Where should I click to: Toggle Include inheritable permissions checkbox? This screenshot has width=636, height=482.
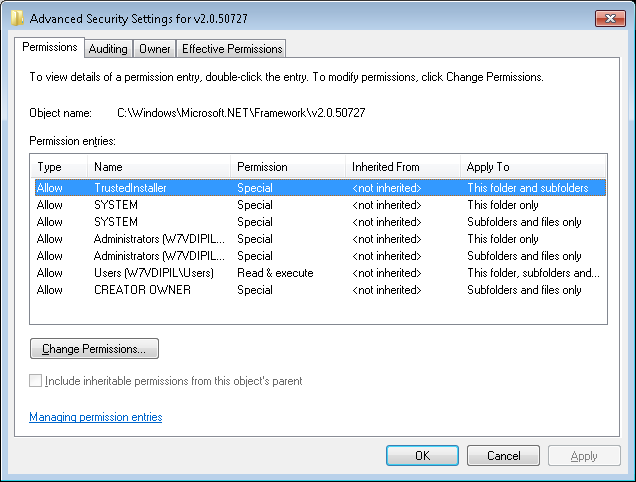click(37, 381)
